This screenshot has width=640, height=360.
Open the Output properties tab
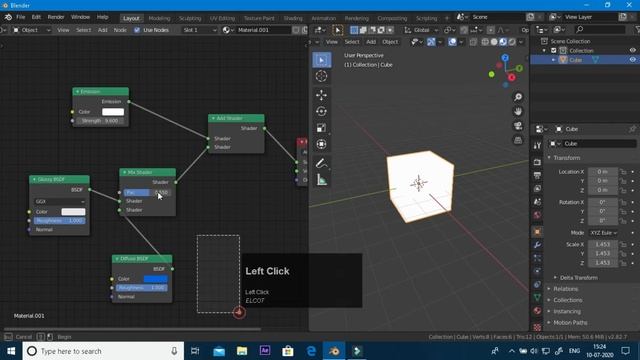pyautogui.click(x=537, y=176)
